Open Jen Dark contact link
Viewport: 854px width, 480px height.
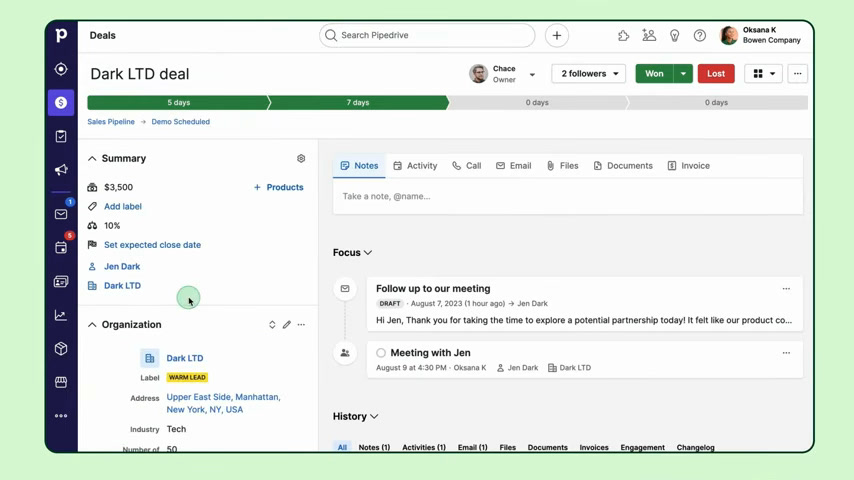pos(122,266)
